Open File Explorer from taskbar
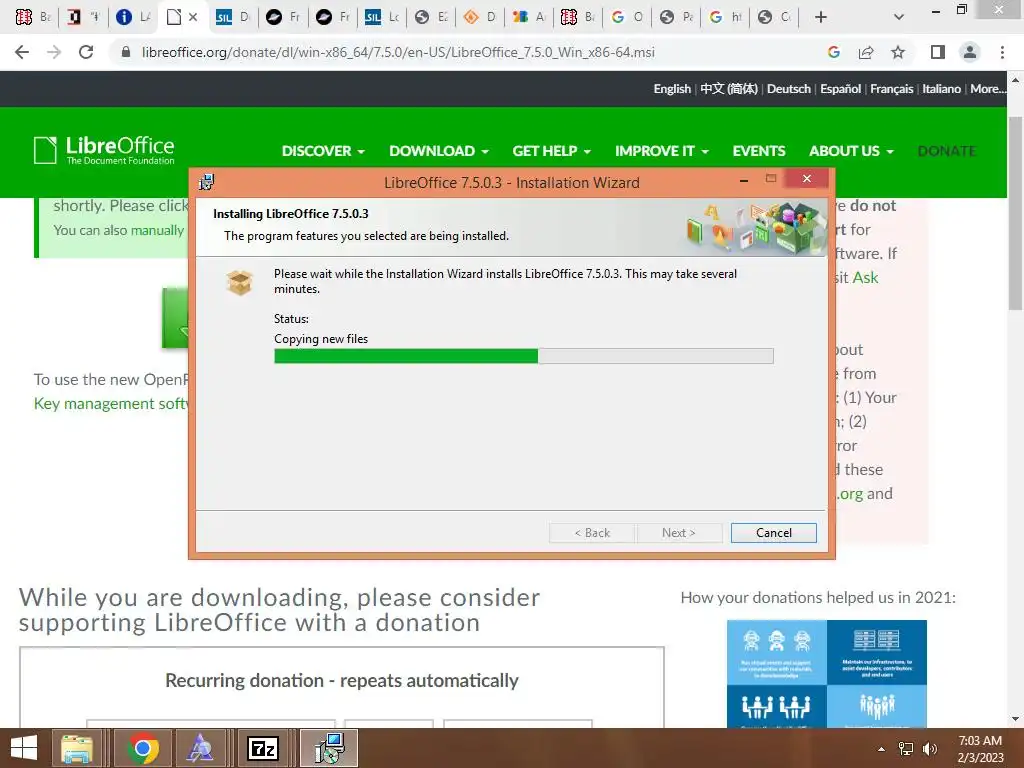 tap(77, 748)
